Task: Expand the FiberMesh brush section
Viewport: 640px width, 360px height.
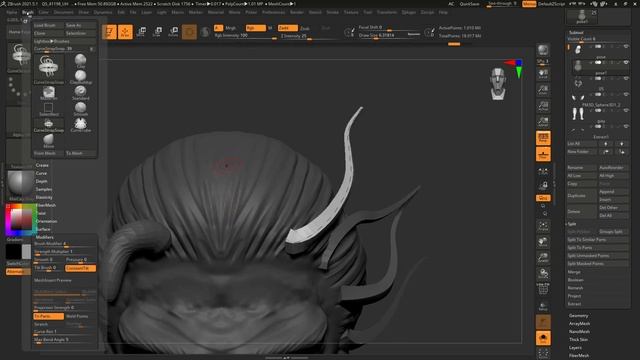Action: (x=45, y=205)
